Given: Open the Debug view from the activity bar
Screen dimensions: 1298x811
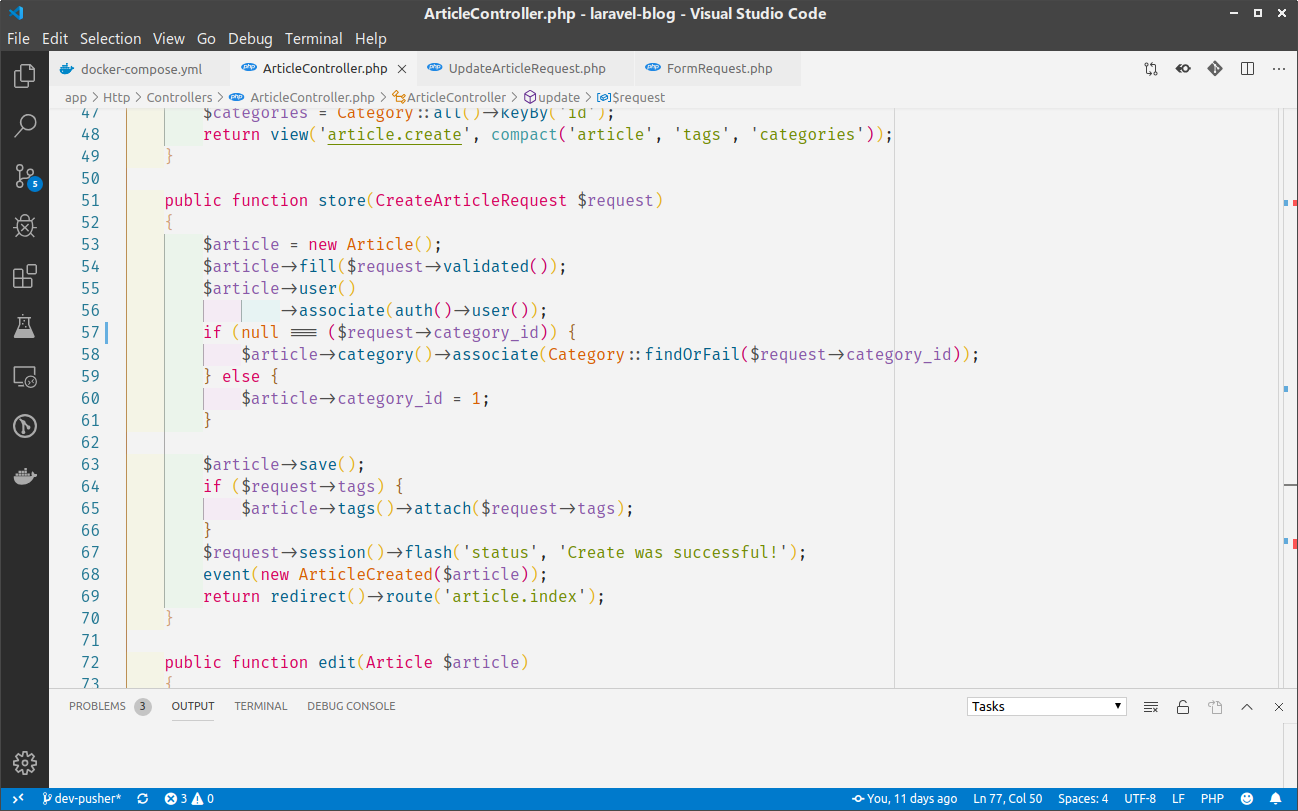Looking at the screenshot, I should [25, 226].
